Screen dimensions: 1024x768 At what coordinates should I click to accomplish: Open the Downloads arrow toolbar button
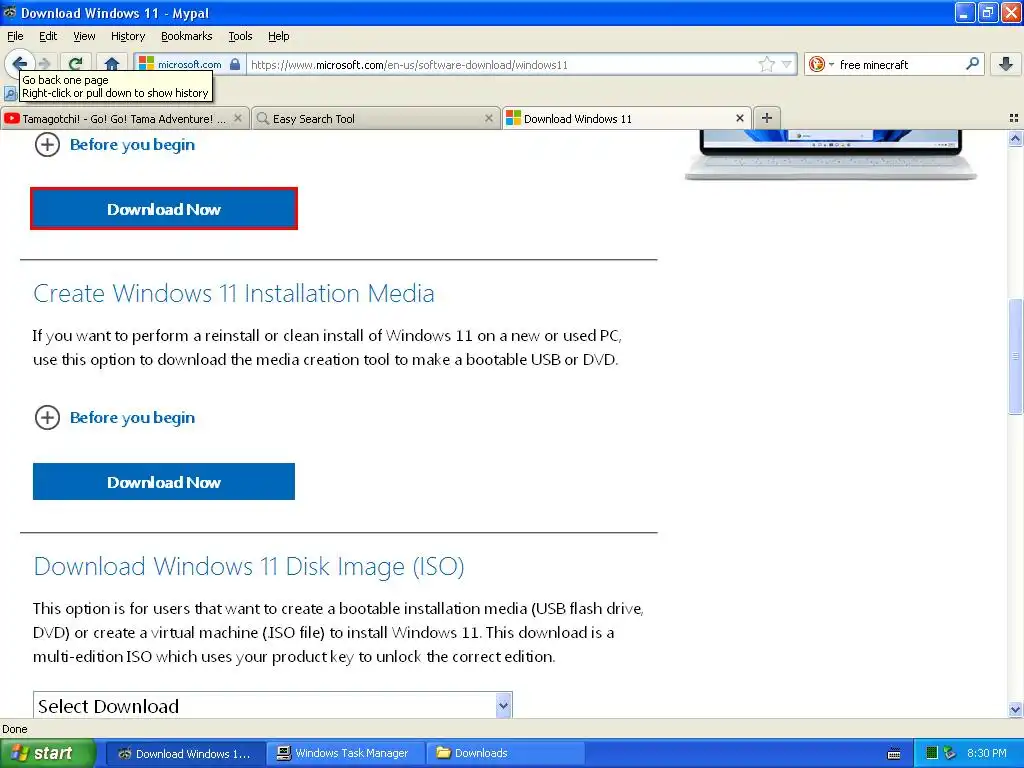tap(1006, 63)
